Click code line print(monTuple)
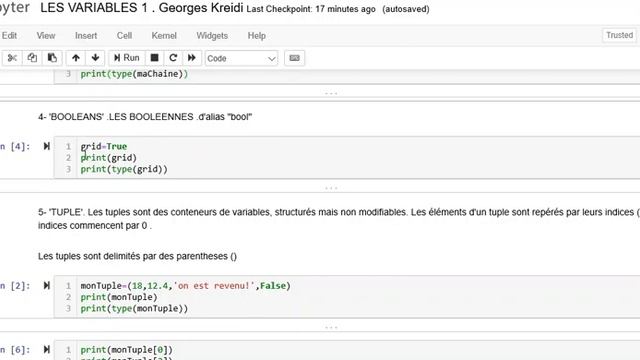The height and width of the screenshot is (360, 640). tap(118, 297)
